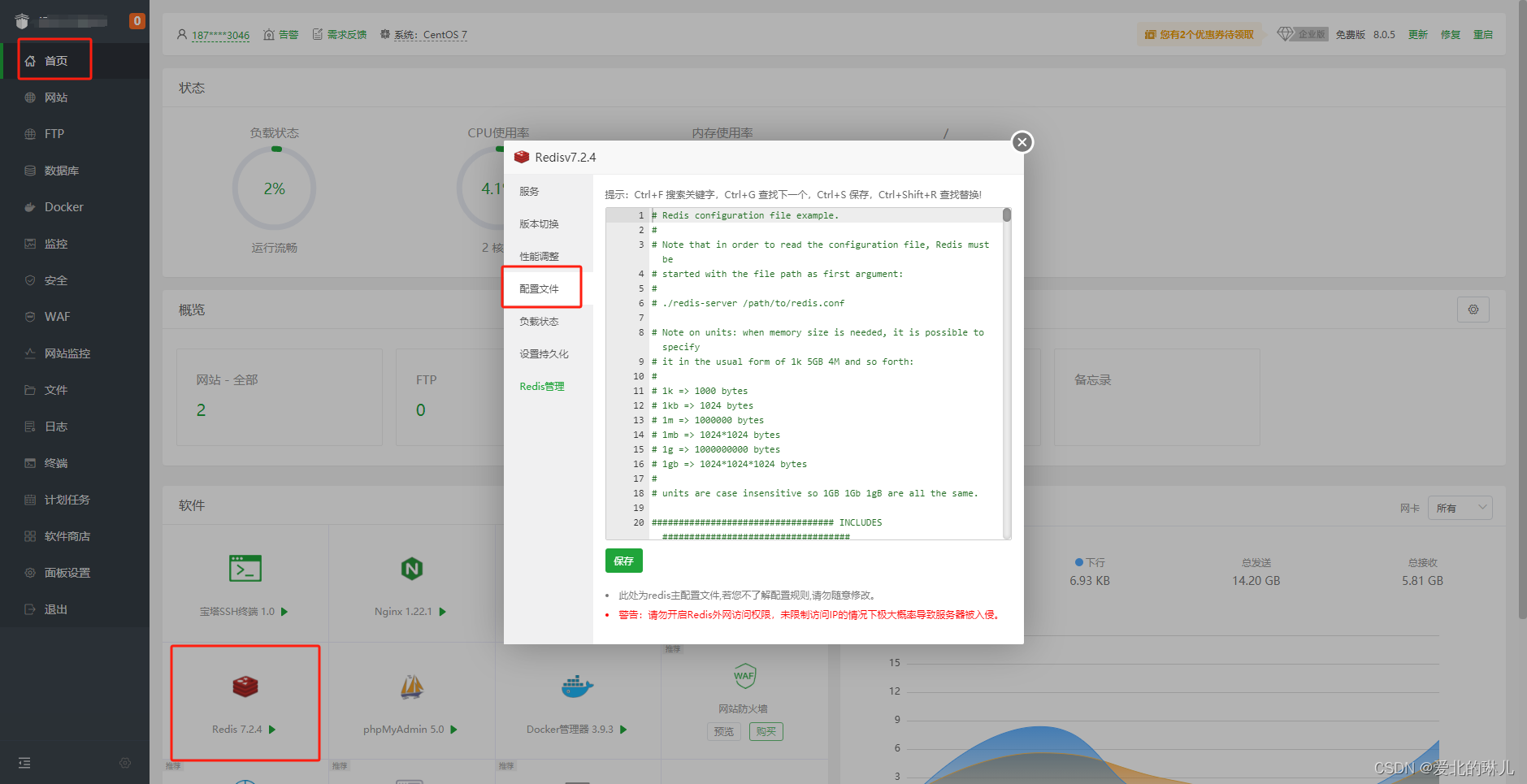The width and height of the screenshot is (1527, 784).
Task: Click the Nginx 1.22.1 icon
Action: pyautogui.click(x=412, y=569)
